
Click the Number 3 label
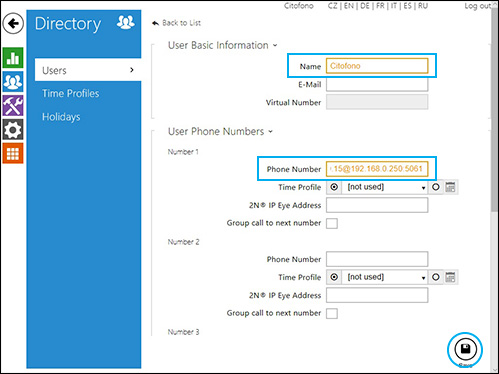point(183,332)
